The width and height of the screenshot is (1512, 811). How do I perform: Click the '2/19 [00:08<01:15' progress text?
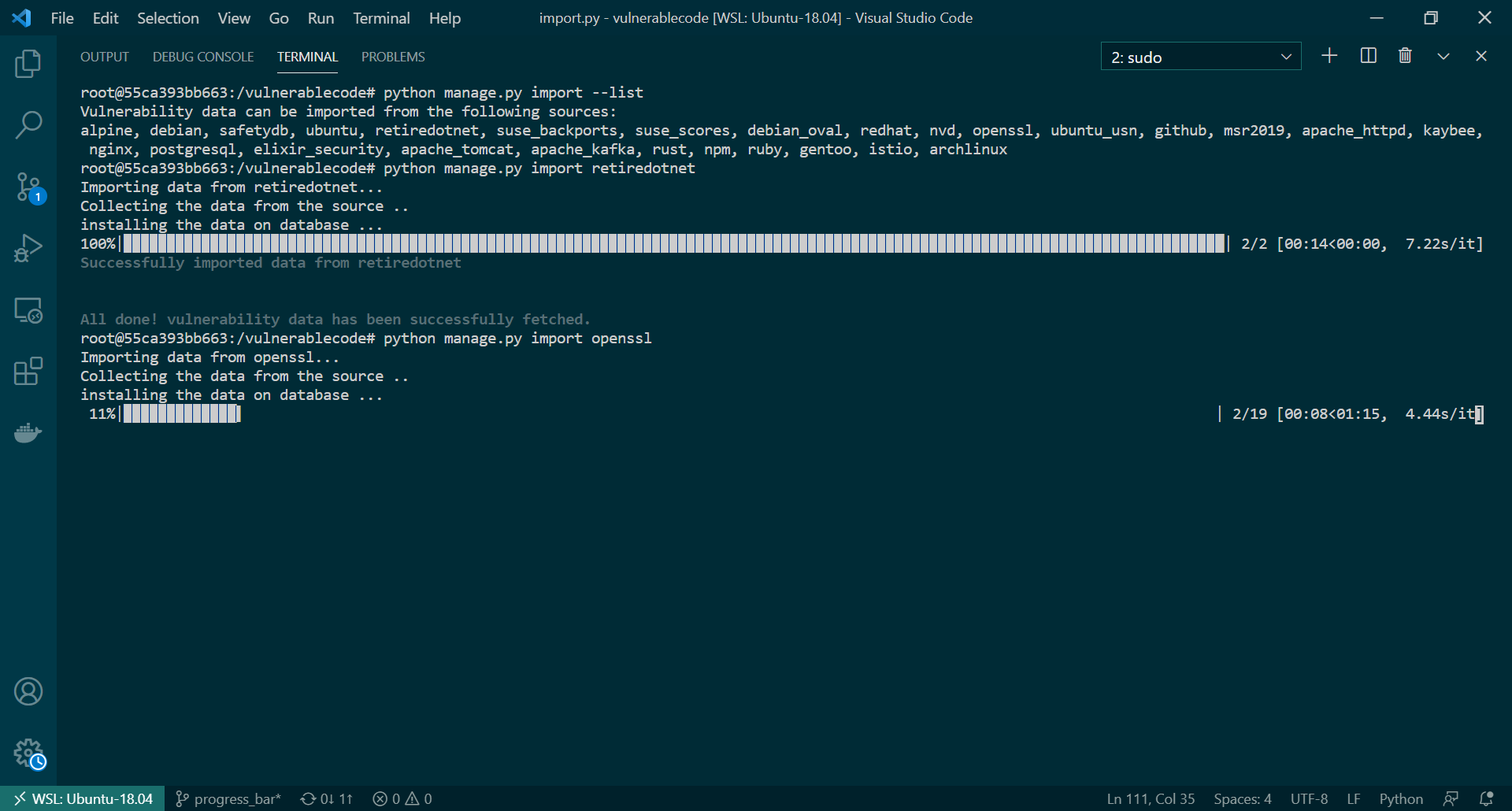click(1306, 414)
